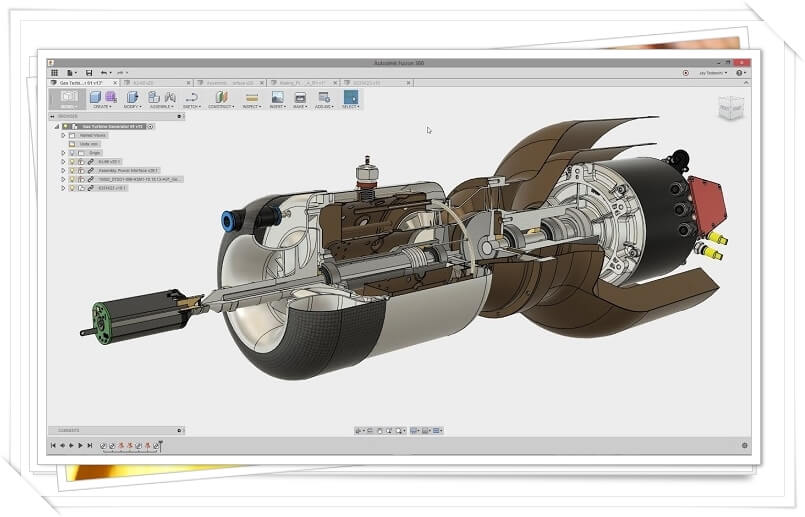Click the Create box tool icon
805x517 pixels.
coord(96,97)
